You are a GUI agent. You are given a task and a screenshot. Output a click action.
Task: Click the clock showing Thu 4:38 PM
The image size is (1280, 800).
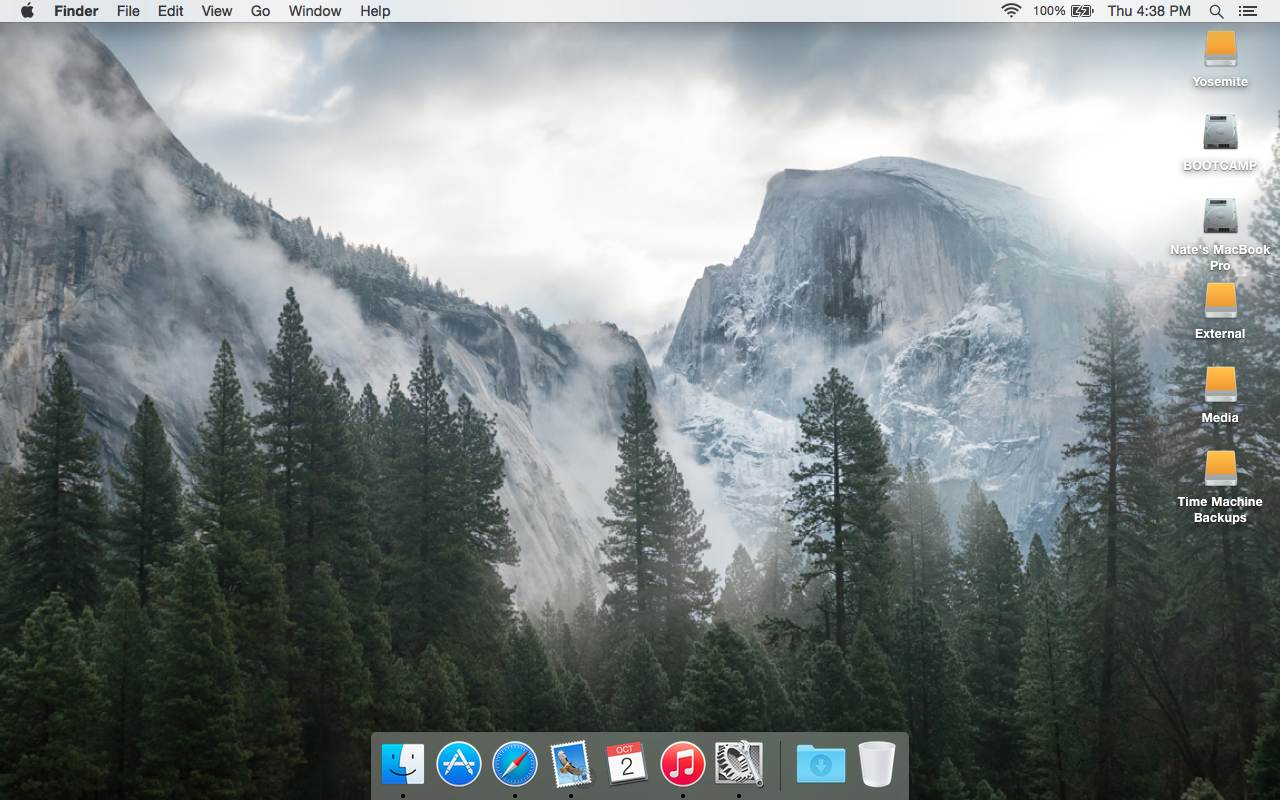pos(1149,11)
